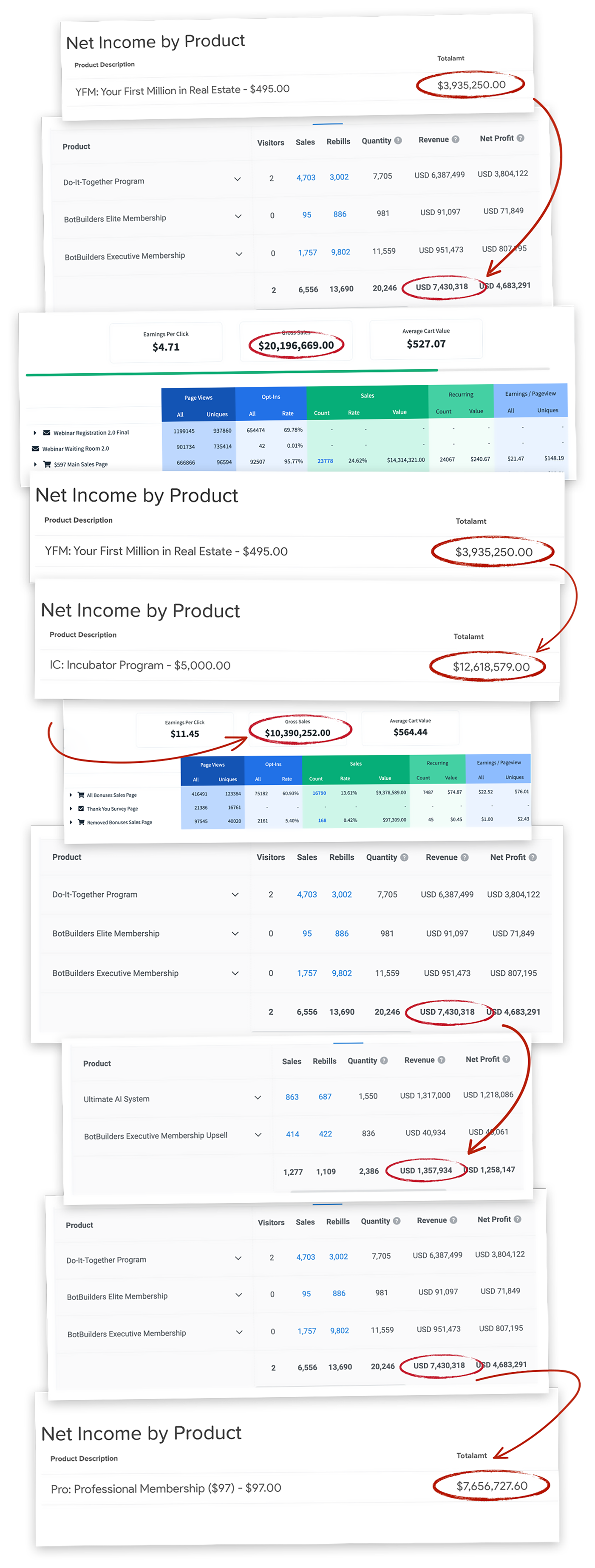Click the checkmark icon beside Thank You Survey Page
This screenshot has height=1568, width=595.
tap(81, 808)
